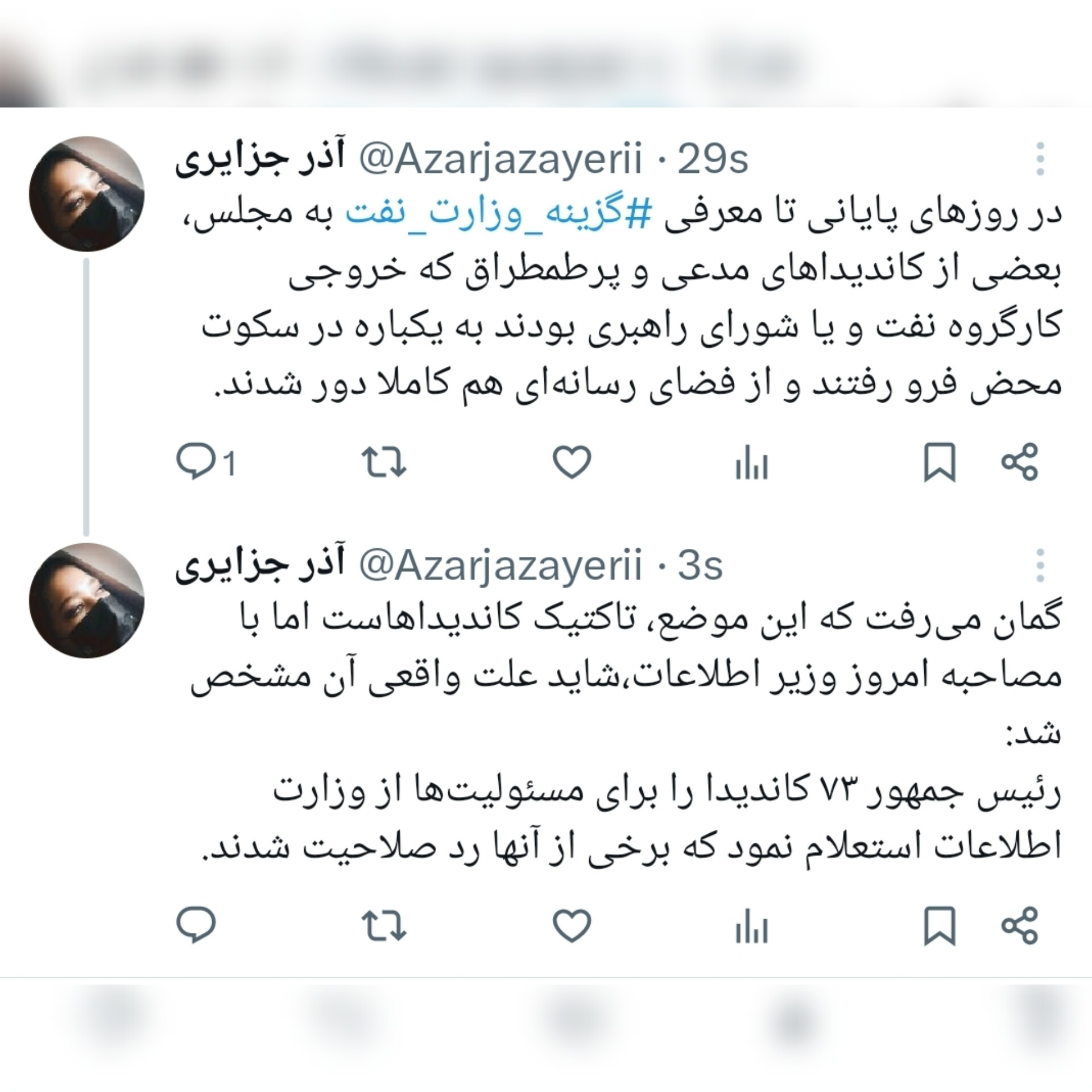1092x1092 pixels.
Task: Retweet the first tweet about oil ministry
Action: [x=384, y=462]
